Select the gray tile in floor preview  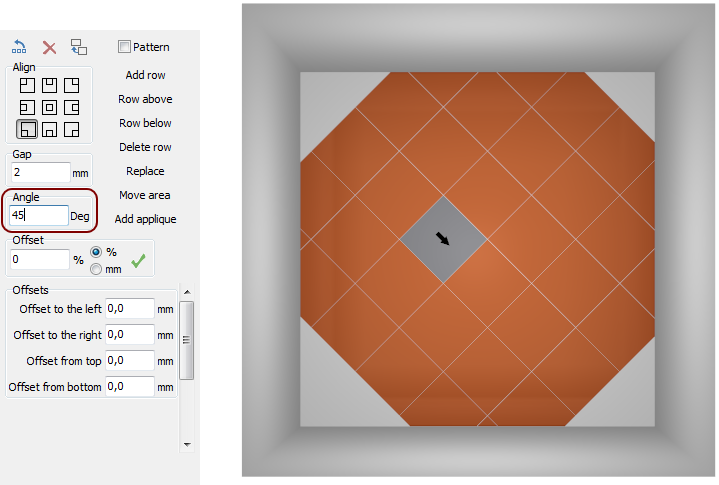tap(443, 239)
